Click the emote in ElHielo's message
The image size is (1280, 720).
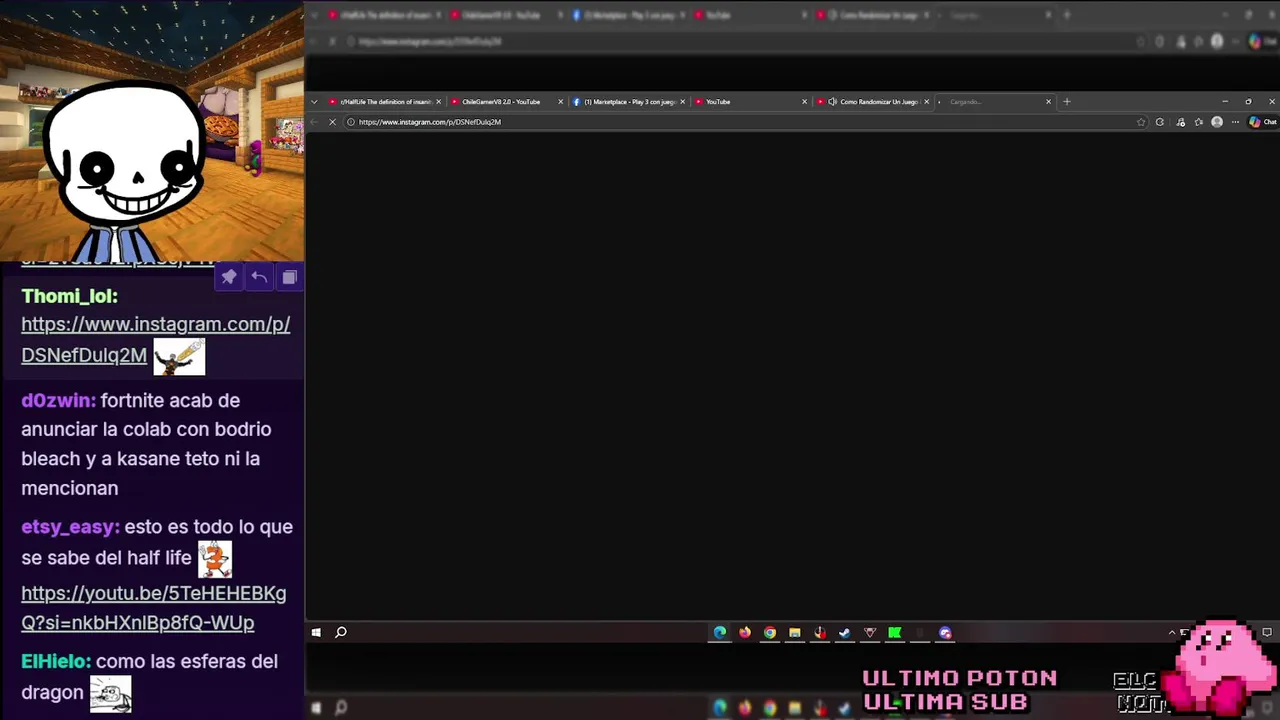click(110, 694)
